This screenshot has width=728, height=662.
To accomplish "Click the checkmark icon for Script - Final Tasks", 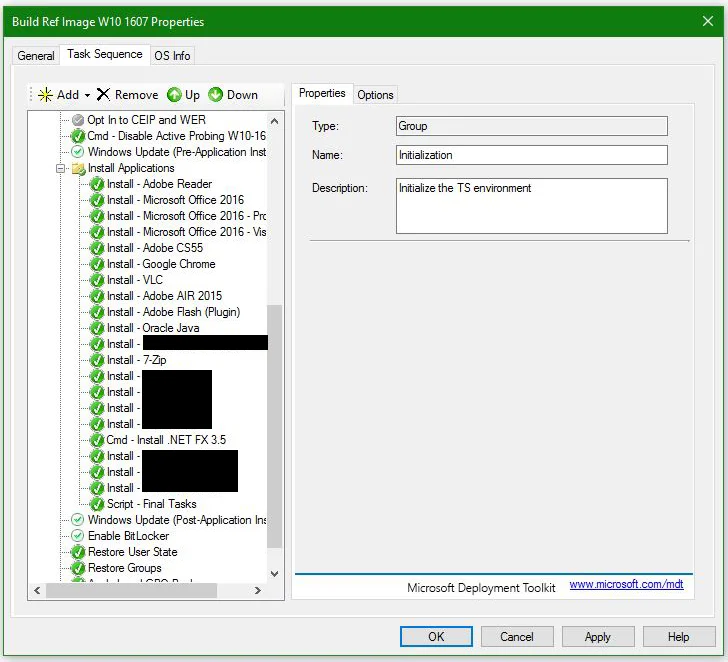I will [x=97, y=504].
